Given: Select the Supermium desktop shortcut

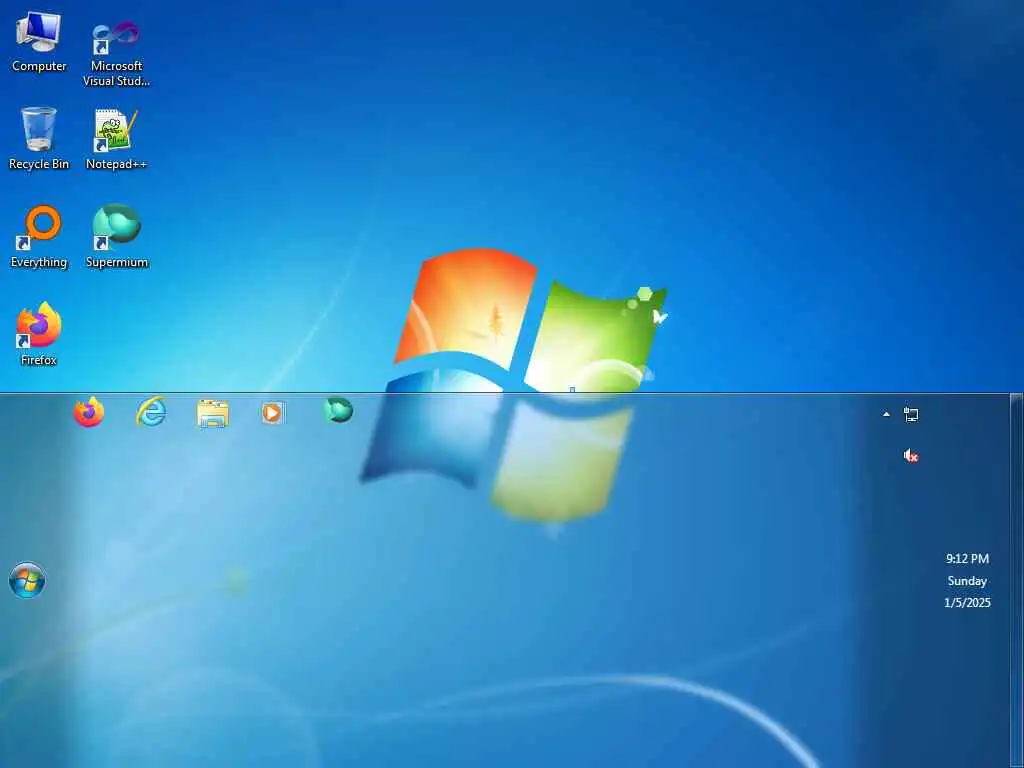Looking at the screenshot, I should tap(116, 237).
